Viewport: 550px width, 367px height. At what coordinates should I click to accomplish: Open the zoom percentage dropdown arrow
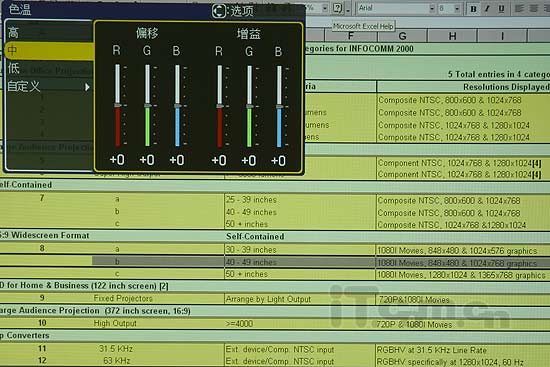pyautogui.click(x=325, y=8)
